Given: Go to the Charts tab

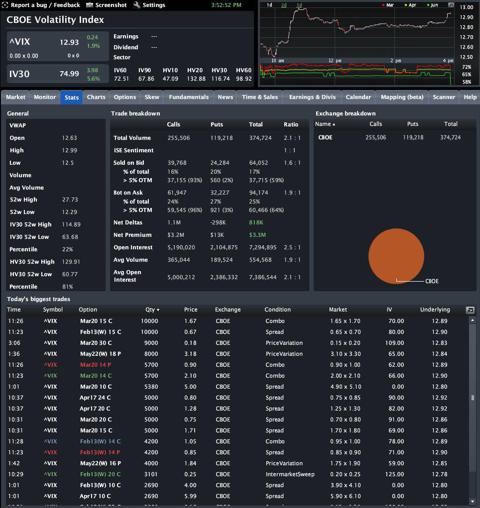Looking at the screenshot, I should [x=96, y=97].
